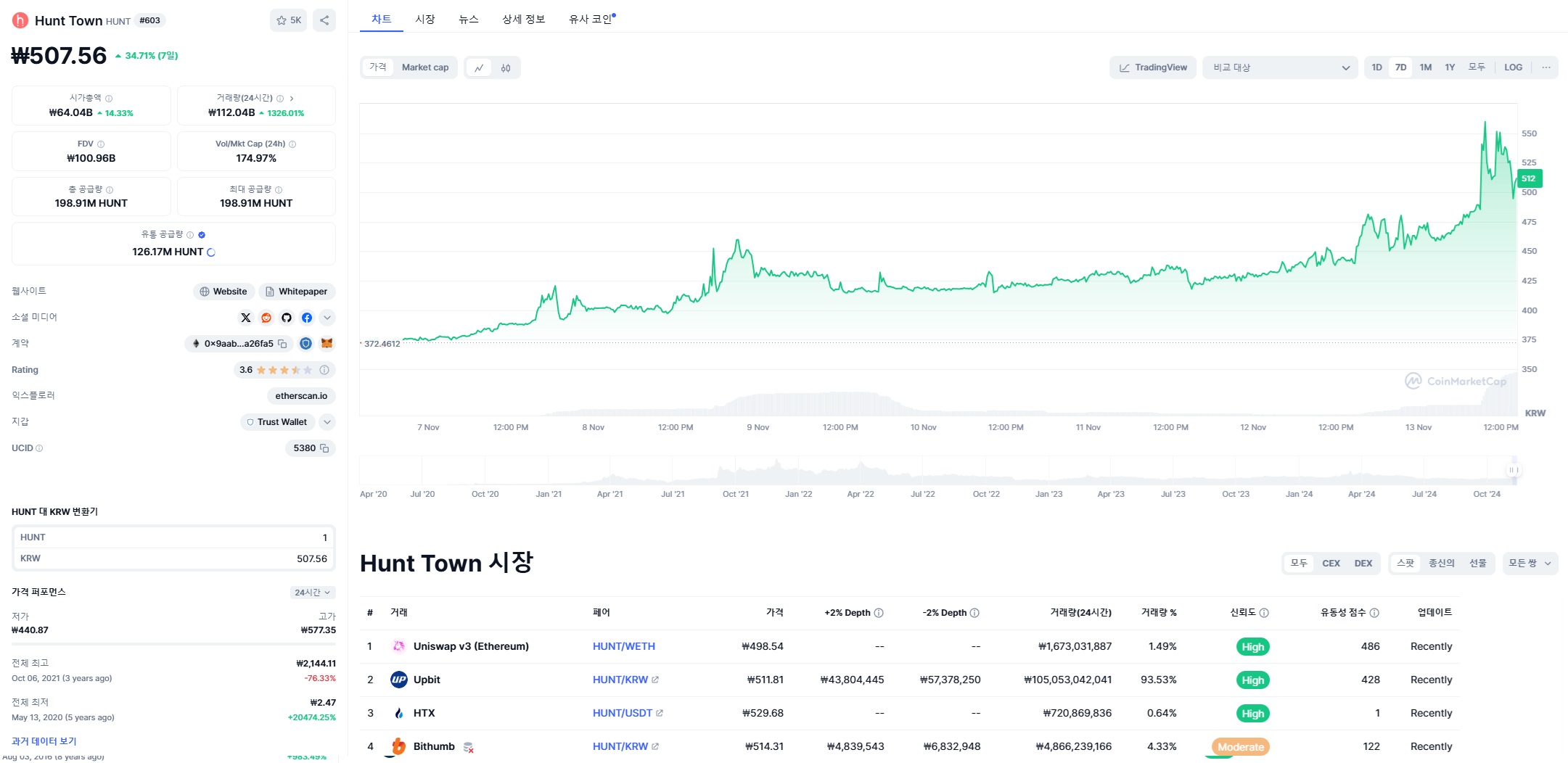1568x763 pixels.
Task: Open the GitHub social link
Action: 287,318
